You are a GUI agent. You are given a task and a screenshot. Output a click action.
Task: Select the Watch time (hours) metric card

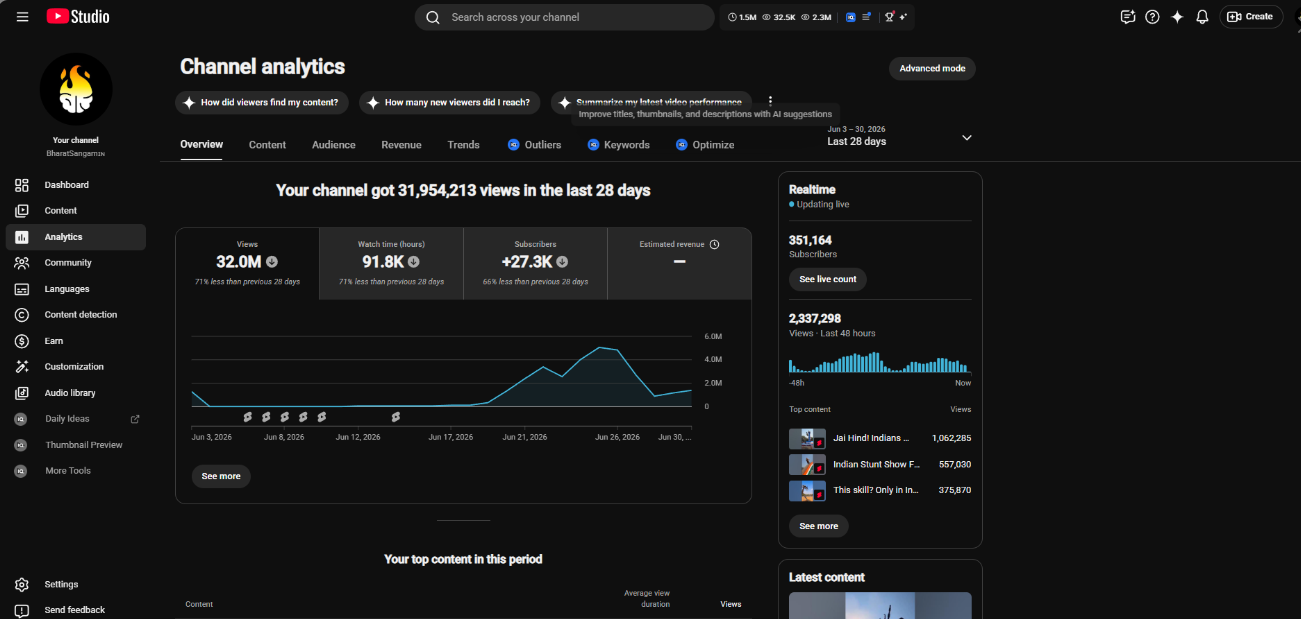tap(391, 264)
